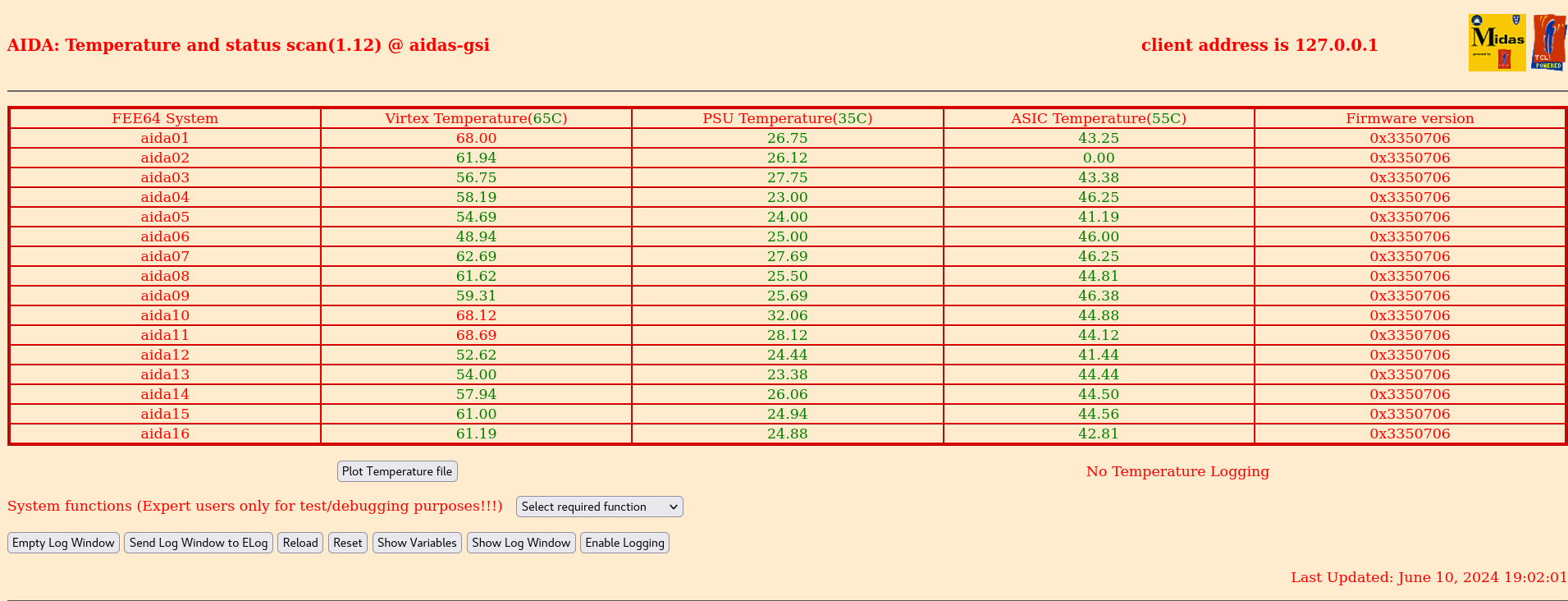The width and height of the screenshot is (1568, 601).
Task: Click aida05 ASIC value 41.19
Action: click(x=1099, y=217)
